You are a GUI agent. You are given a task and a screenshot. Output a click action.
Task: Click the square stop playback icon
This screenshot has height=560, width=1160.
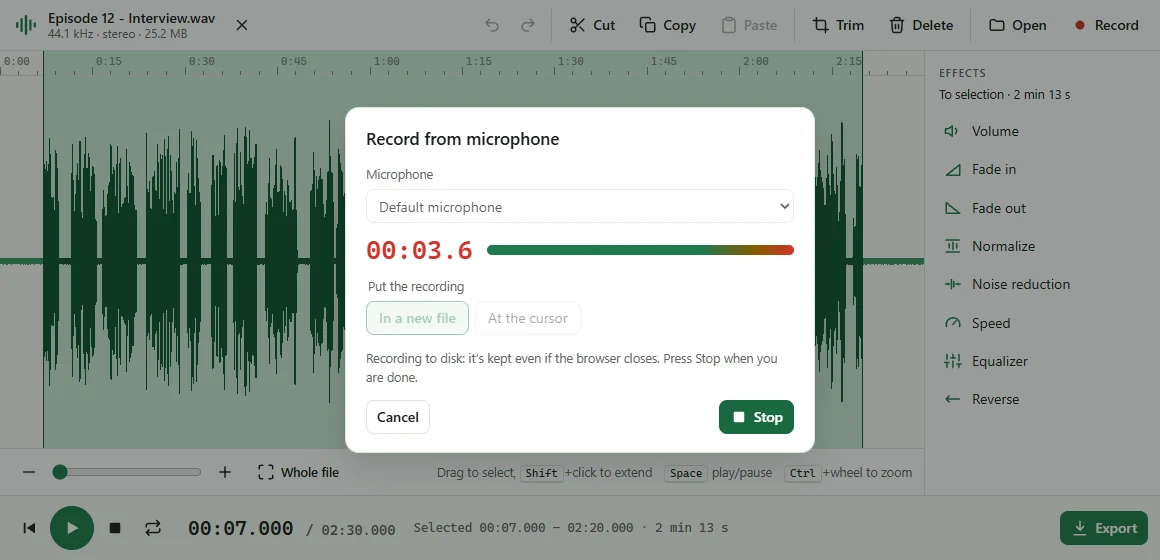point(115,528)
